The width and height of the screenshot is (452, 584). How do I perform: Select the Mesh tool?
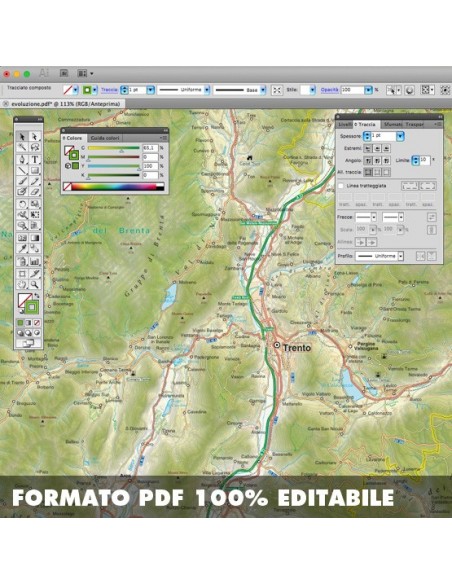point(22,238)
